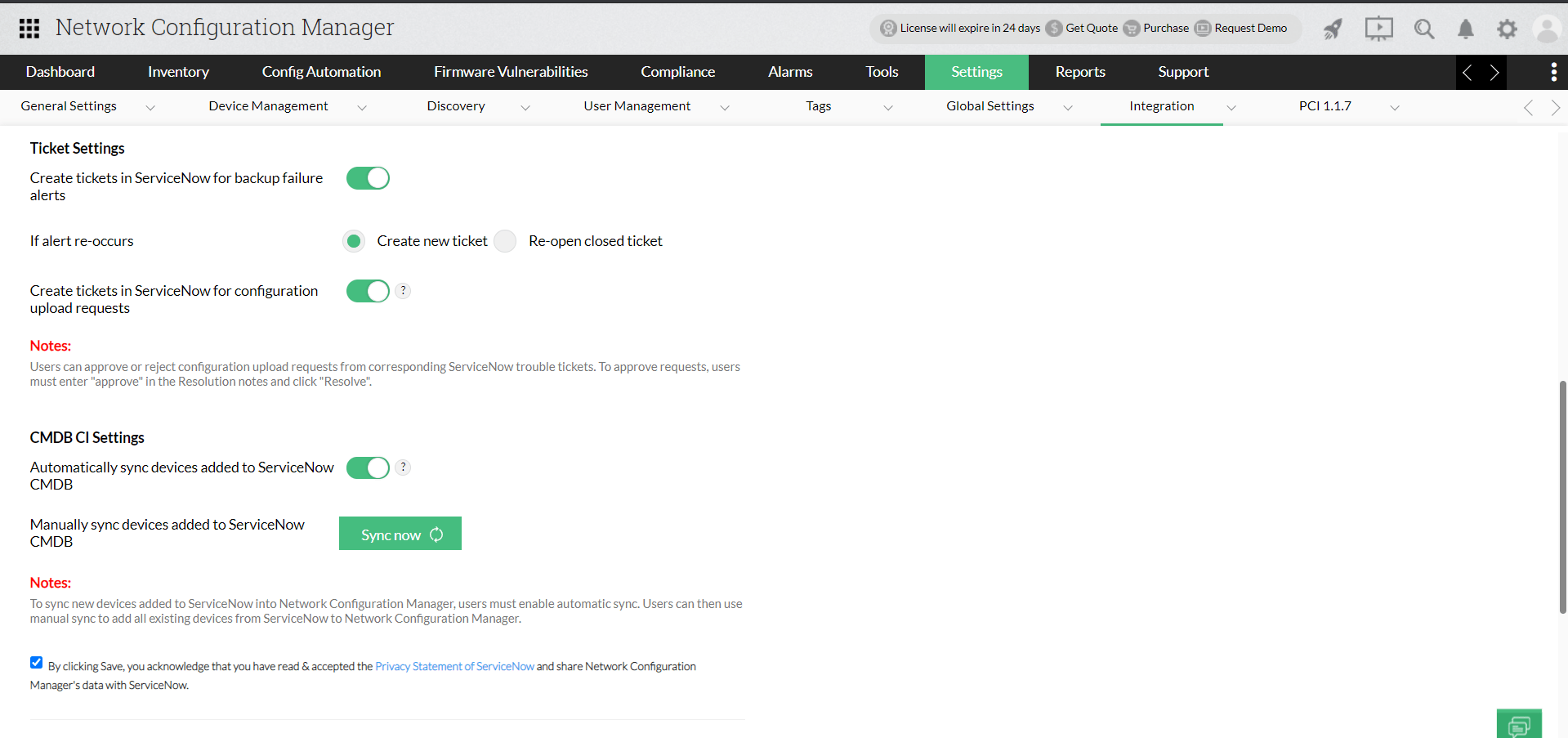Turn off automatic sync of devices to CMDB
This screenshot has width=1568, height=738.
click(x=368, y=467)
